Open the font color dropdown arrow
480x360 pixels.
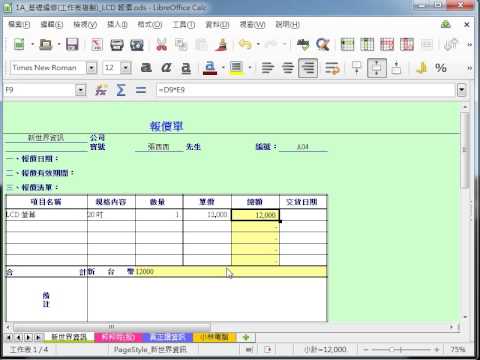(x=223, y=68)
